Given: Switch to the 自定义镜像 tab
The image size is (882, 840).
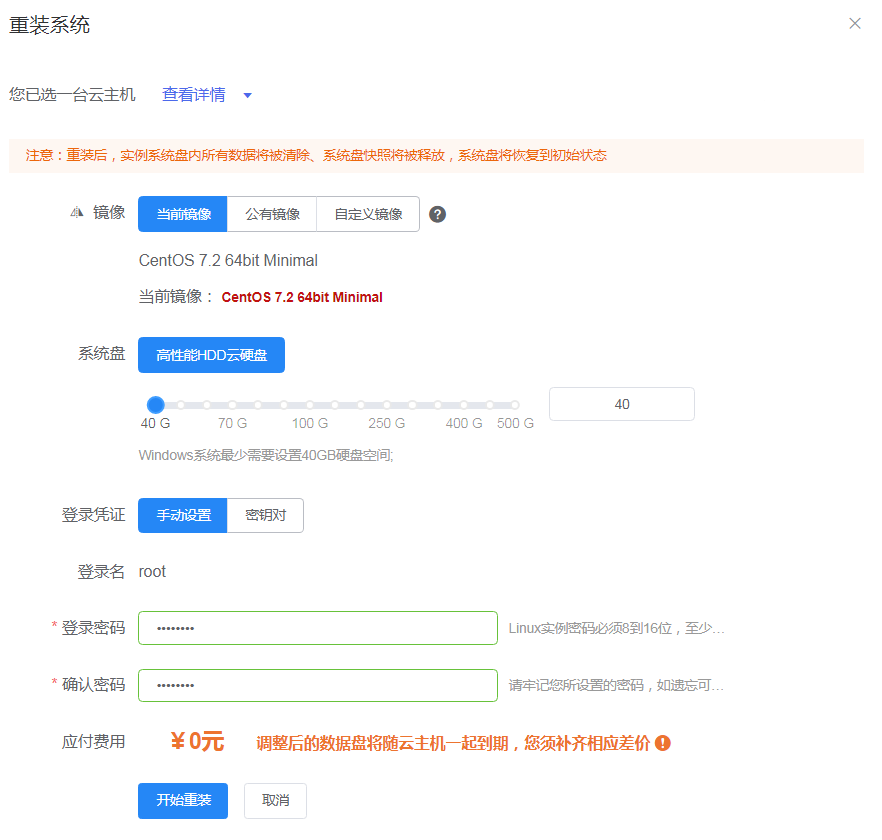Looking at the screenshot, I should coord(368,214).
